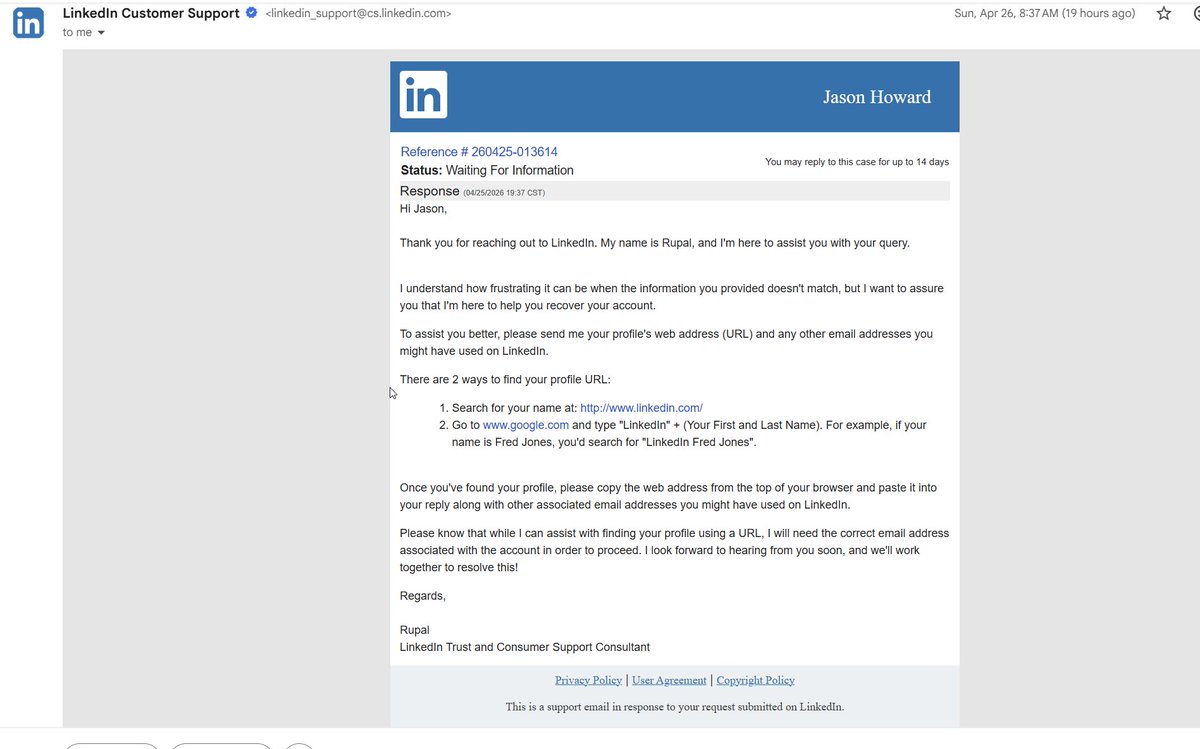
Task: Open the User Agreement footer link
Action: click(x=668, y=679)
